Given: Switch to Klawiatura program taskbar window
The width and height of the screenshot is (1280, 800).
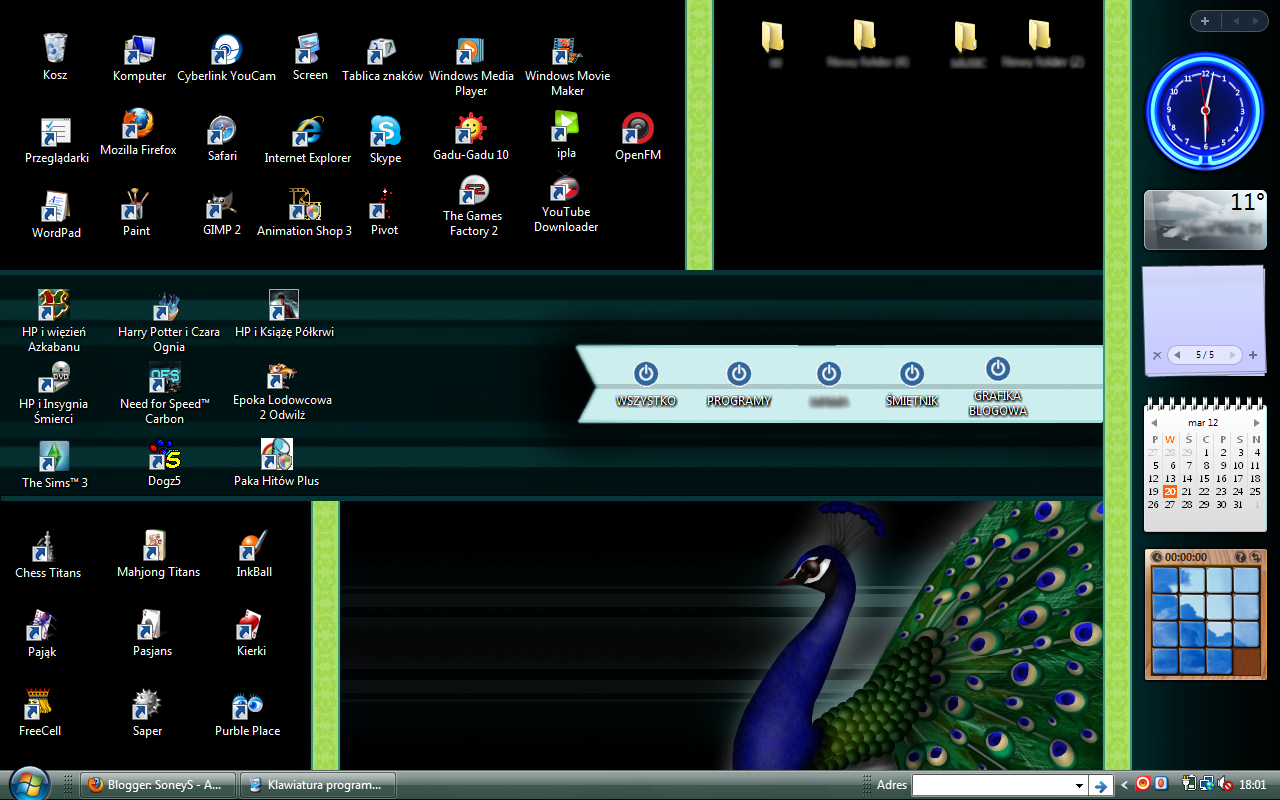Looking at the screenshot, I should coord(318,785).
